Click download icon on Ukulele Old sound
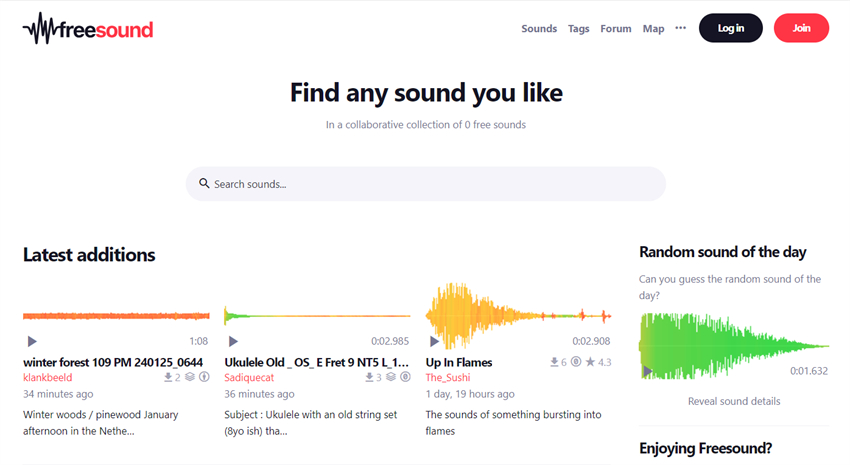850x465 pixels. (x=369, y=377)
